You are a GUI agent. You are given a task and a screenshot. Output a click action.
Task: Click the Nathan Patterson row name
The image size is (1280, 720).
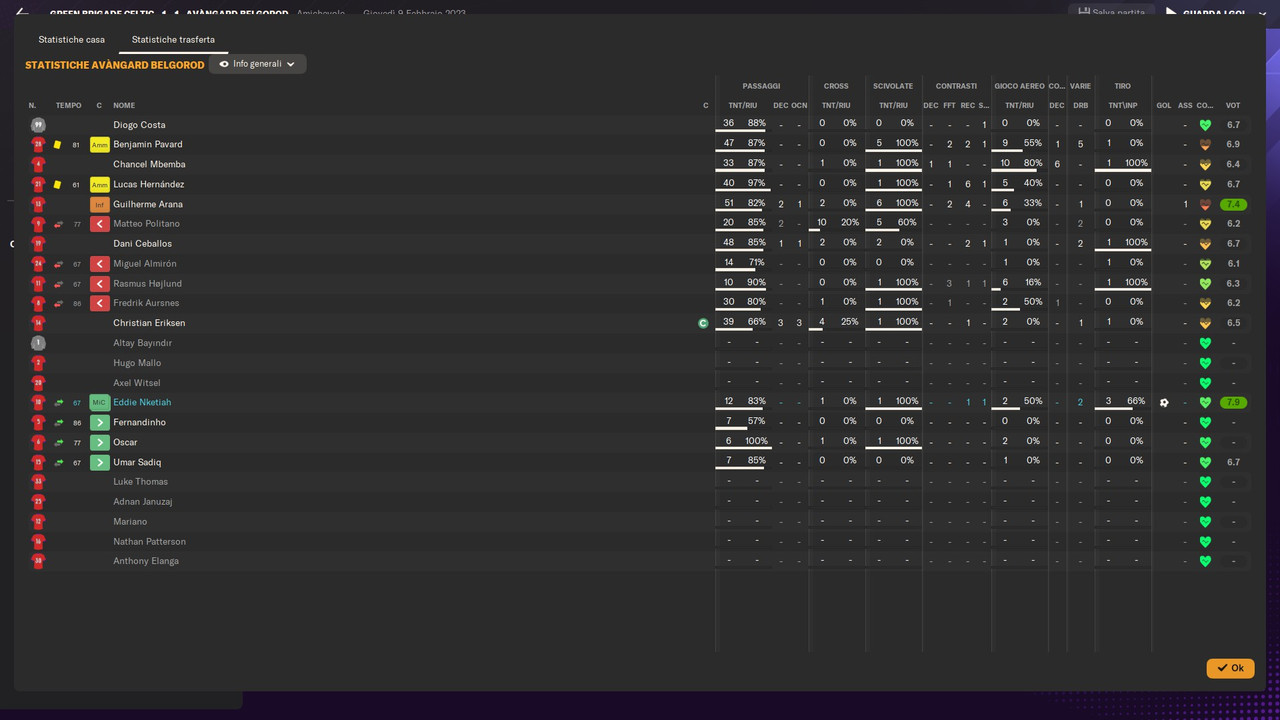[149, 542]
